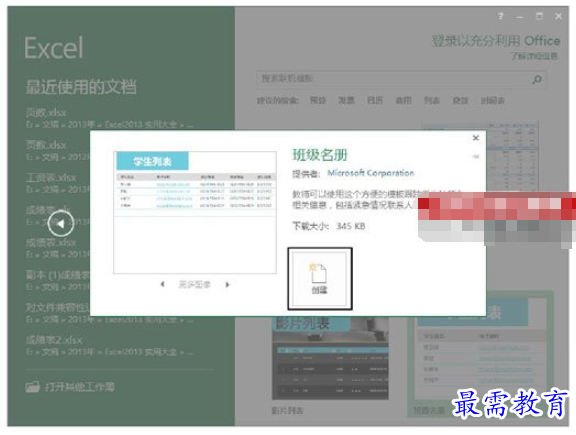Open recent file 成绩表2.xlsx
The height and width of the screenshot is (435, 576).
[x=110, y=345]
